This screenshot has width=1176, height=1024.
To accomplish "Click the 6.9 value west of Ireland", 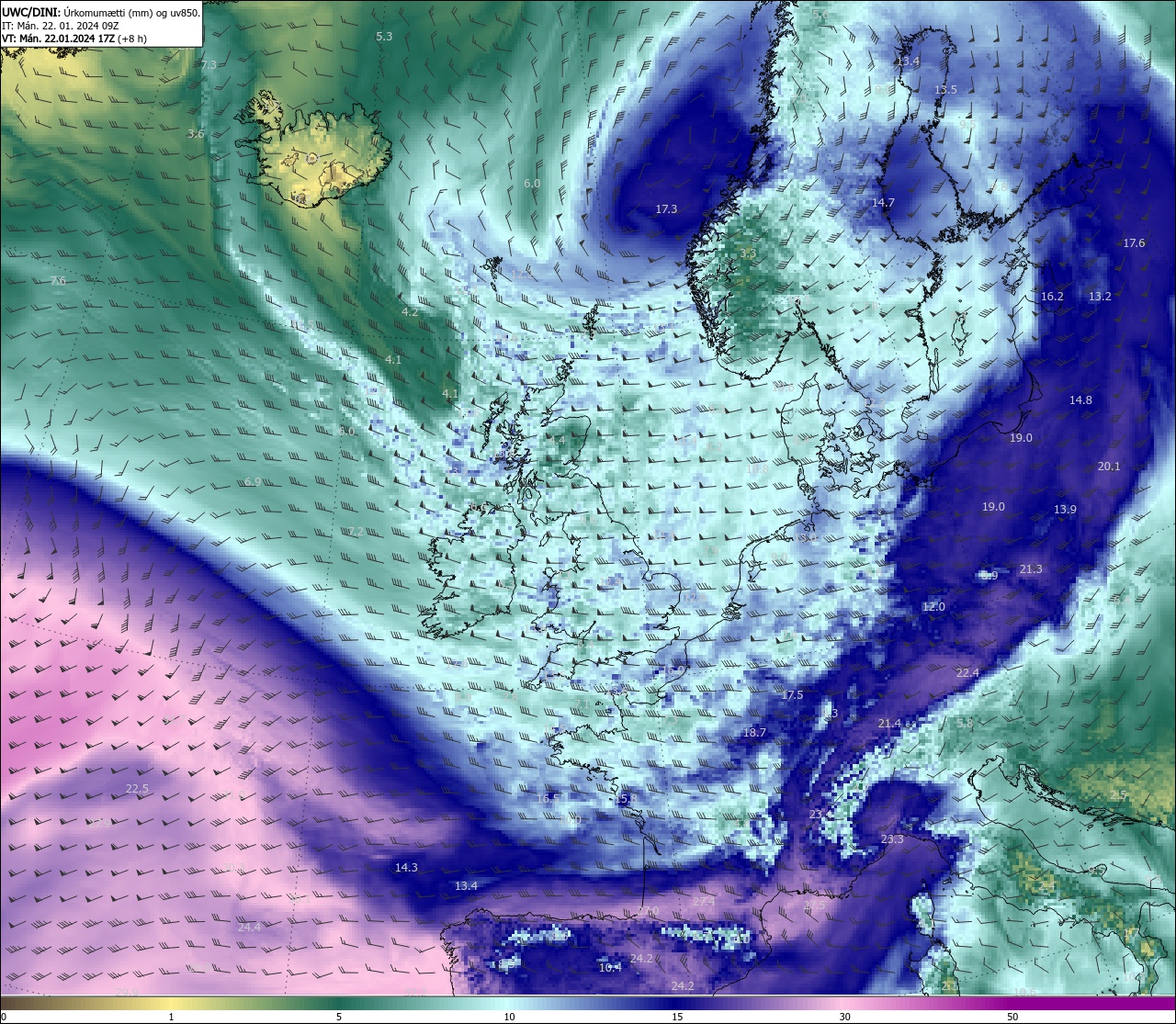I will (253, 482).
